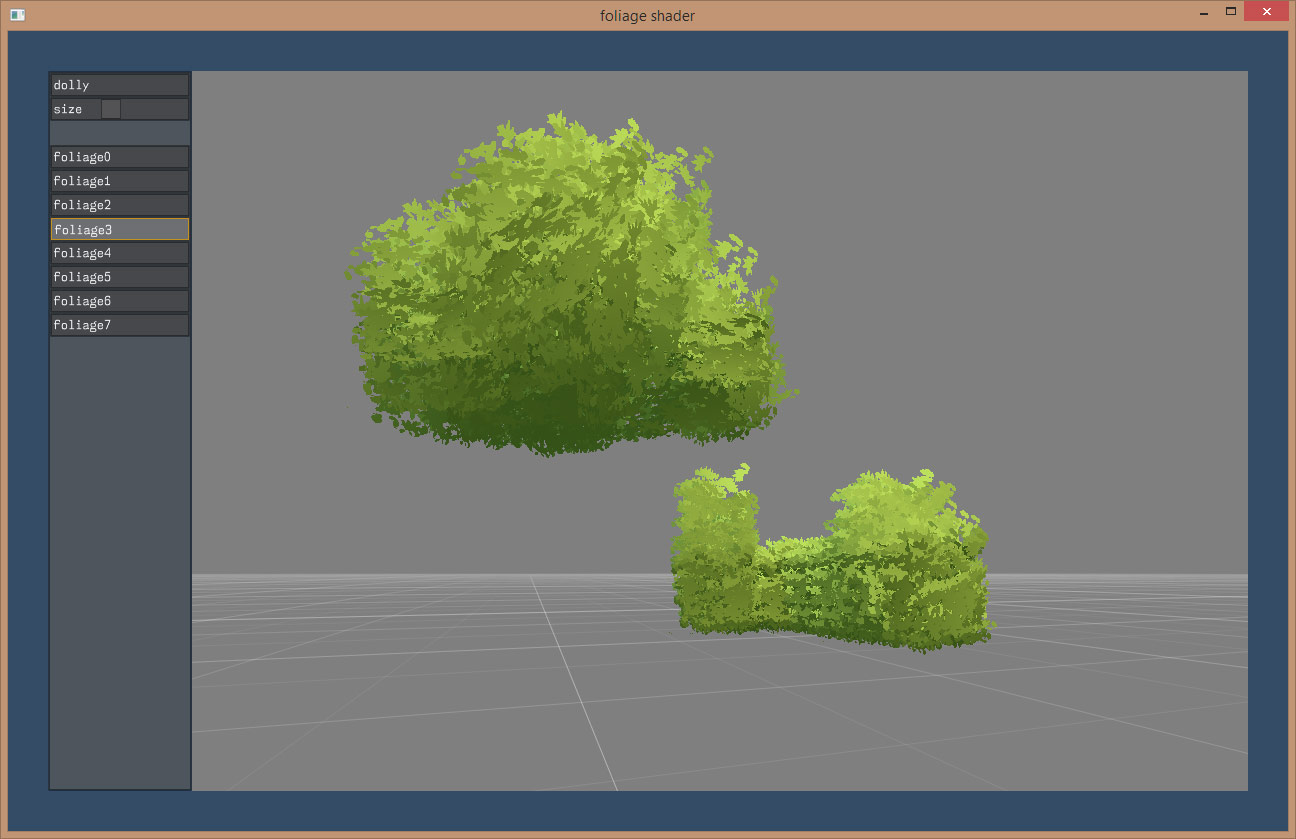This screenshot has height=839, width=1296.
Task: Activate the foliage5 preset
Action: (119, 277)
